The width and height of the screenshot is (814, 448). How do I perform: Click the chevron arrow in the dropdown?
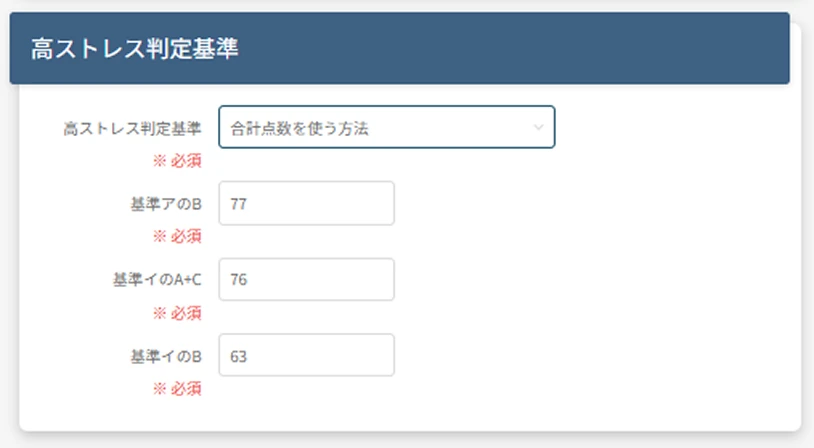pos(538,127)
